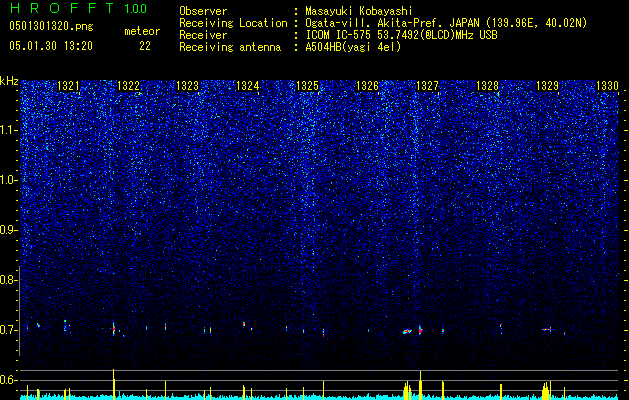Click the 0.7 frequency axis label
The image size is (629, 400).
(9, 330)
